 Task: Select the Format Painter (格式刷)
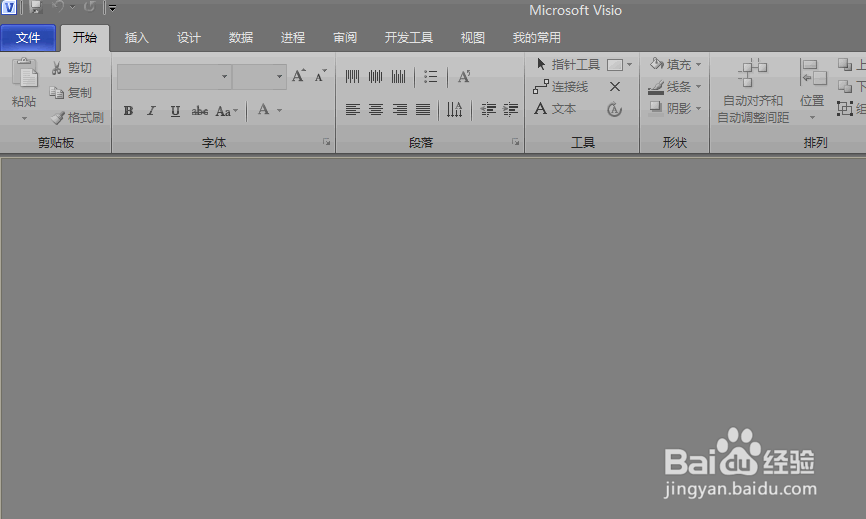(x=77, y=118)
